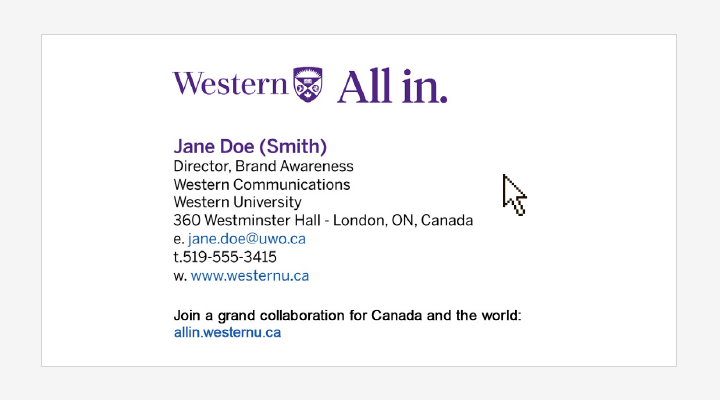Click the "w." website label

[x=180, y=275]
